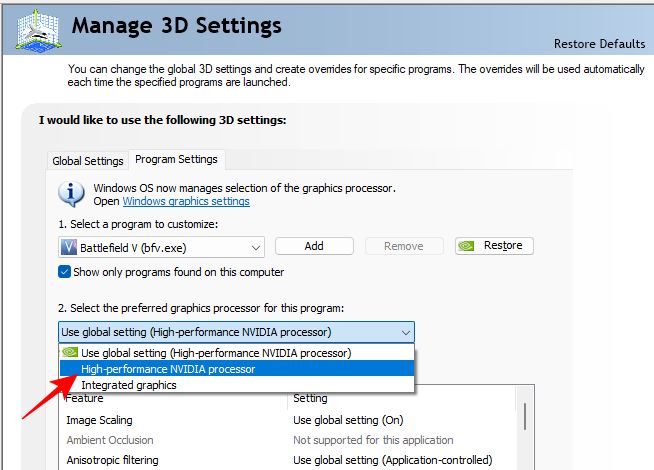Select the Anisotropic filtering feature row
The image size is (654, 470).
click(112, 460)
